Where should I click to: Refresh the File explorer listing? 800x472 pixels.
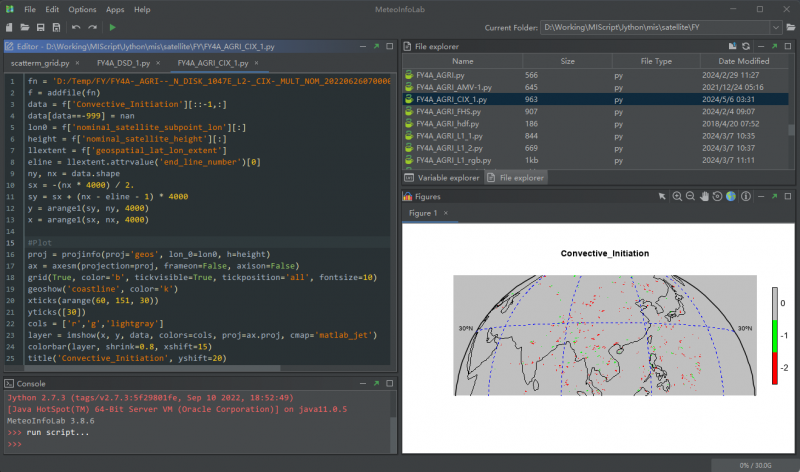click(746, 46)
